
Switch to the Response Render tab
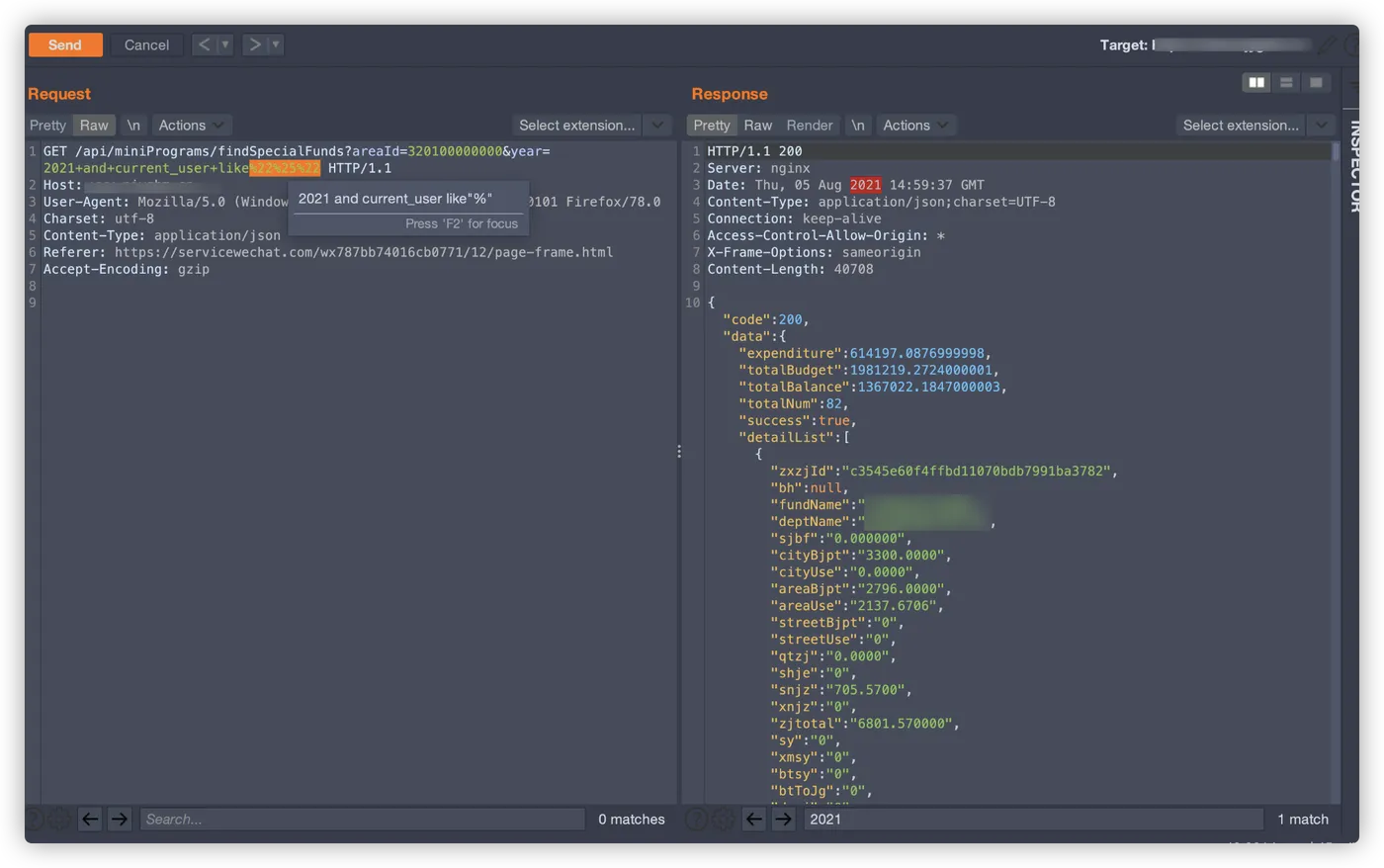click(x=810, y=126)
